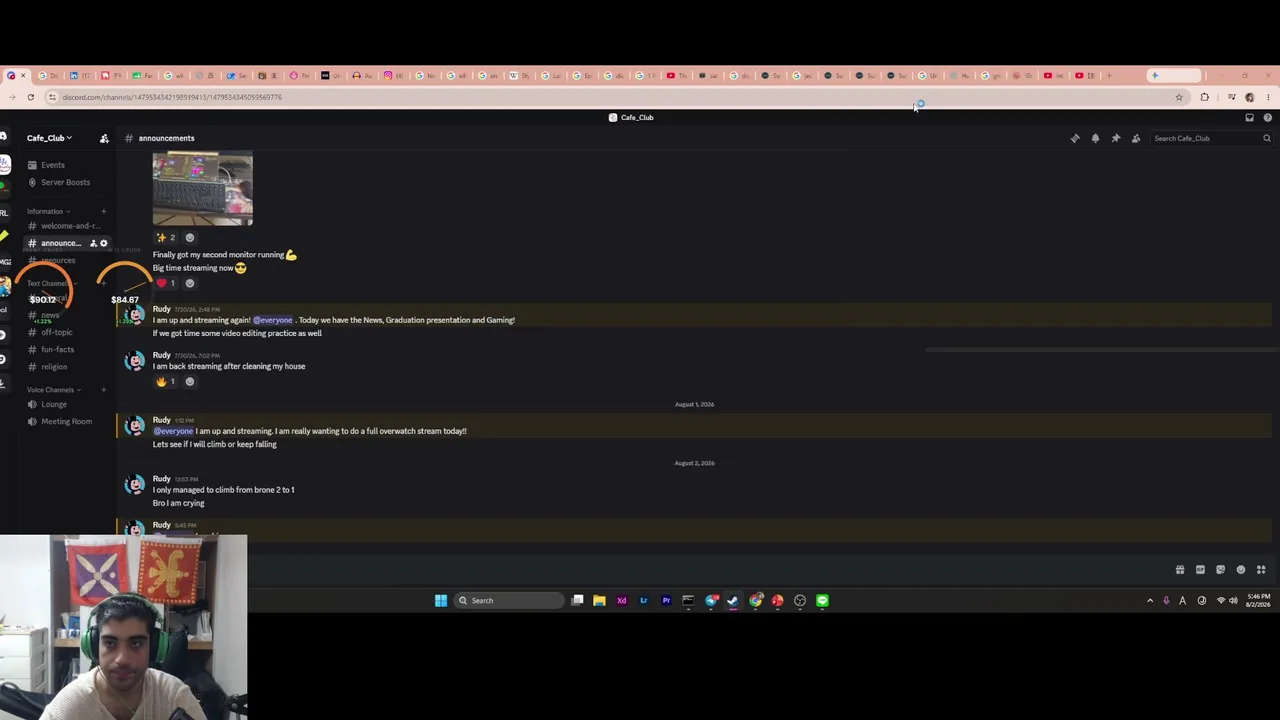Launch Adobe Lightroom from the taskbar
1280x720 pixels.
[x=644, y=601]
